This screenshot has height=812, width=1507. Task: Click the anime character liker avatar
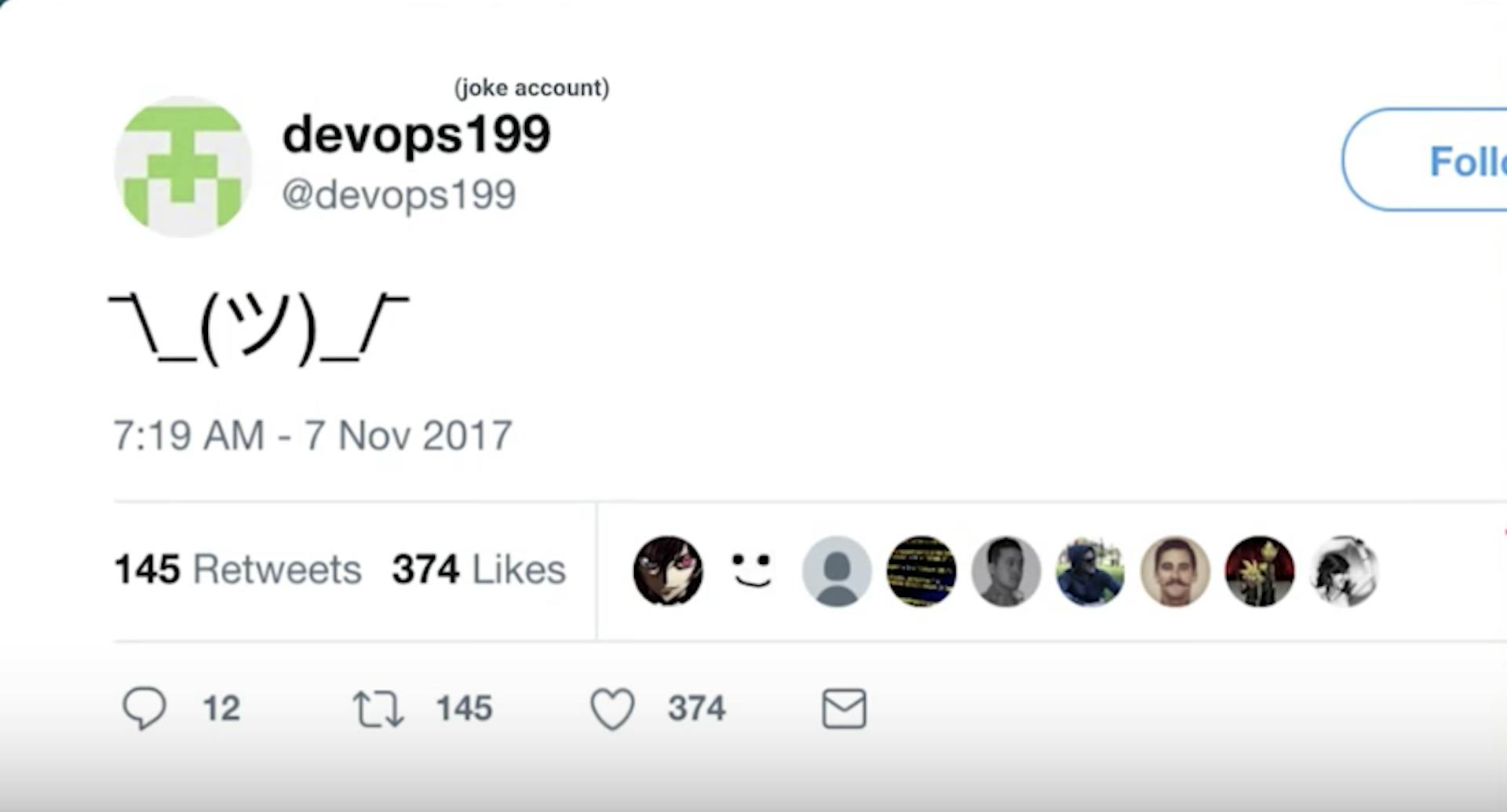pyautogui.click(x=668, y=571)
